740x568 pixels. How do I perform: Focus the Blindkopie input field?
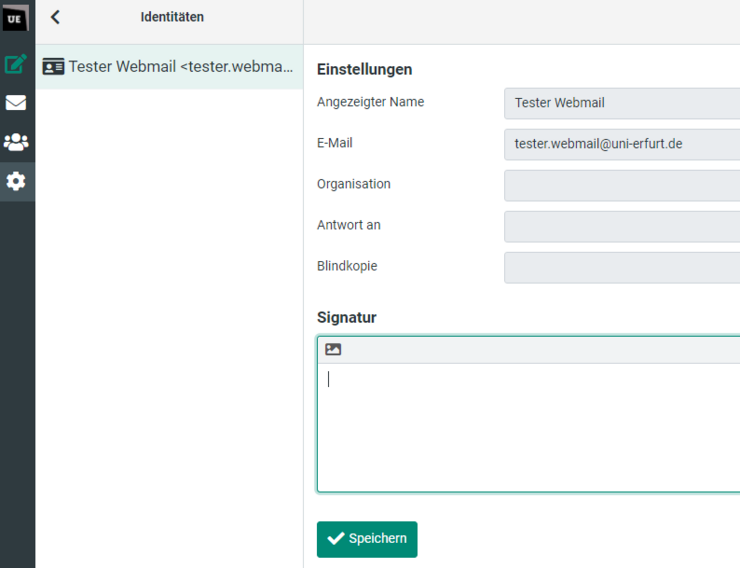(621, 267)
